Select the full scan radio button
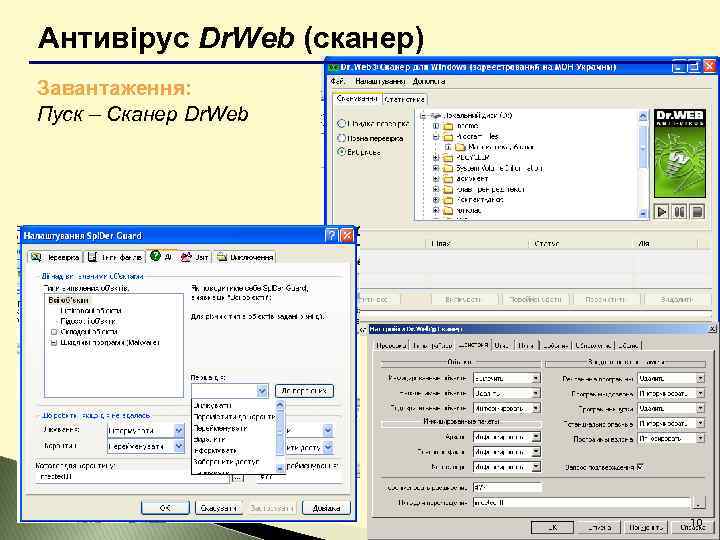 click(341, 138)
